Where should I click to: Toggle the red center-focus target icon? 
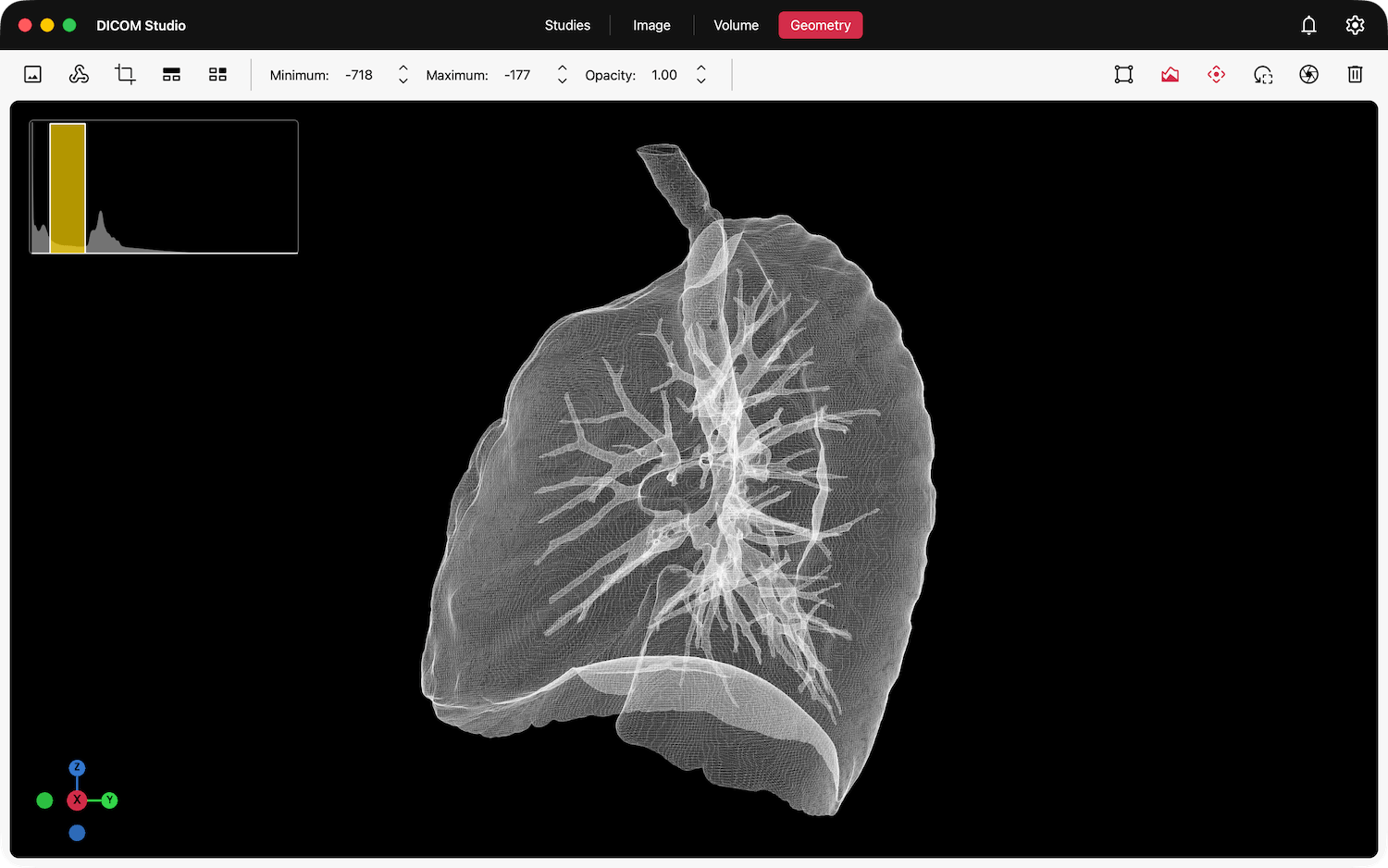click(x=1217, y=75)
